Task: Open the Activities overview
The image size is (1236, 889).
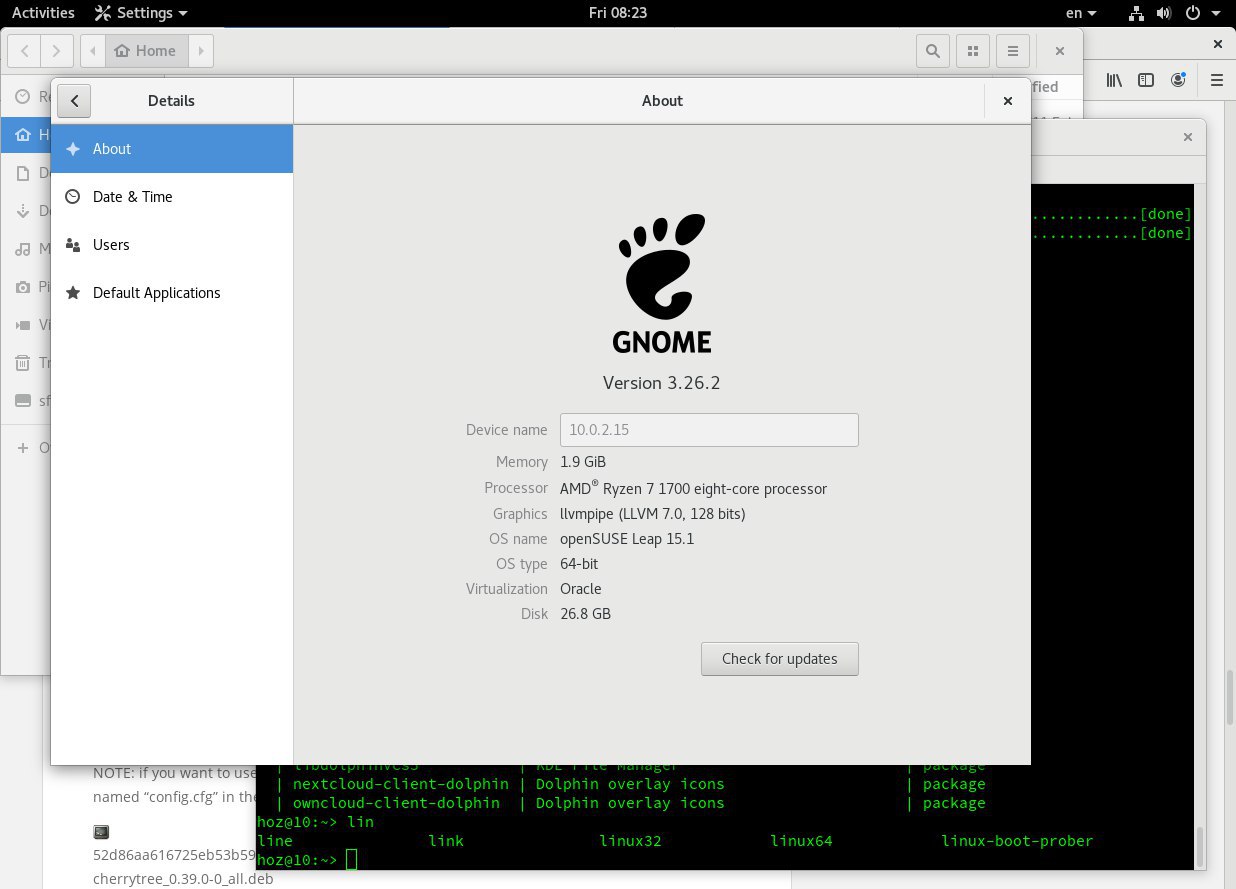Action: tap(43, 13)
